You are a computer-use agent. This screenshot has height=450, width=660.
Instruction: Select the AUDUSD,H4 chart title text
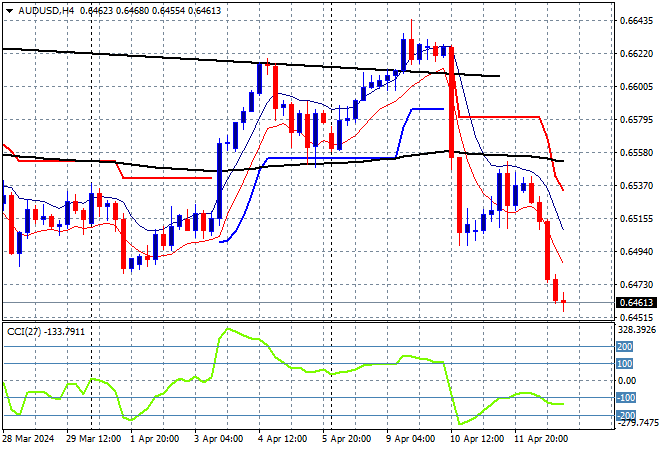pos(46,11)
